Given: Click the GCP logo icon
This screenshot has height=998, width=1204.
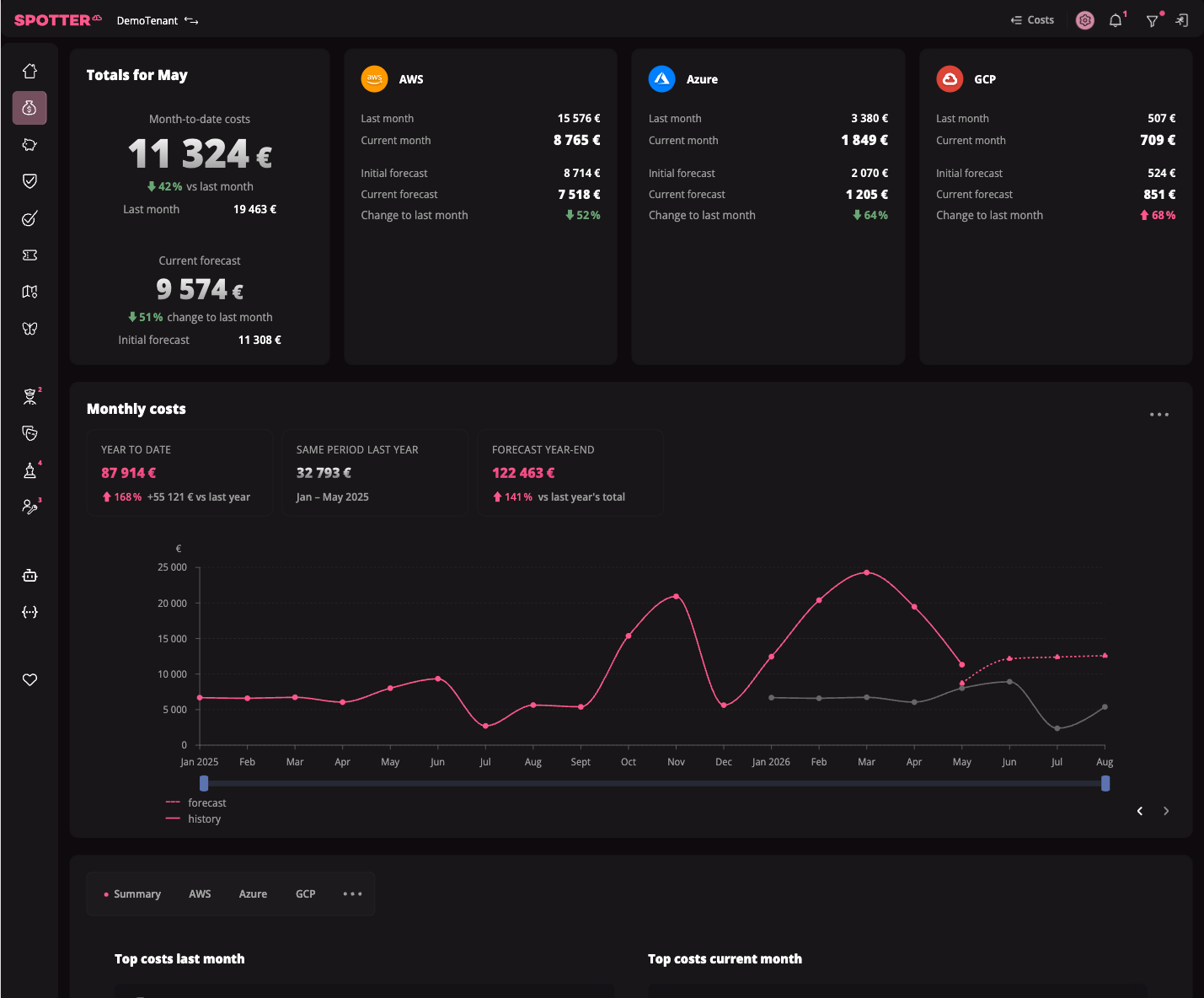Looking at the screenshot, I should tap(950, 79).
